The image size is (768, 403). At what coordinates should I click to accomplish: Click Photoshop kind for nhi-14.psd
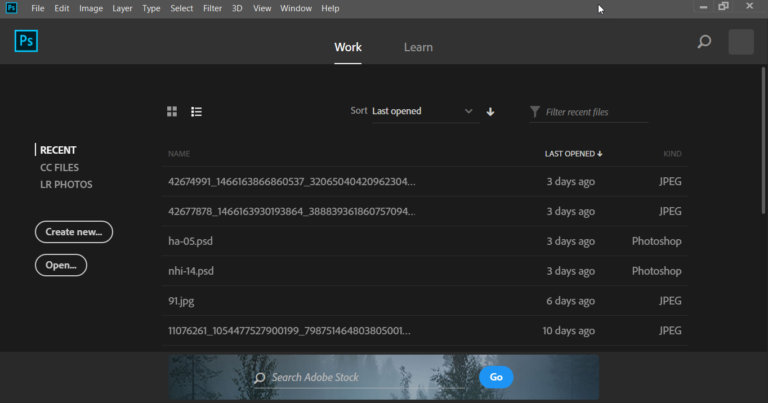coord(656,271)
